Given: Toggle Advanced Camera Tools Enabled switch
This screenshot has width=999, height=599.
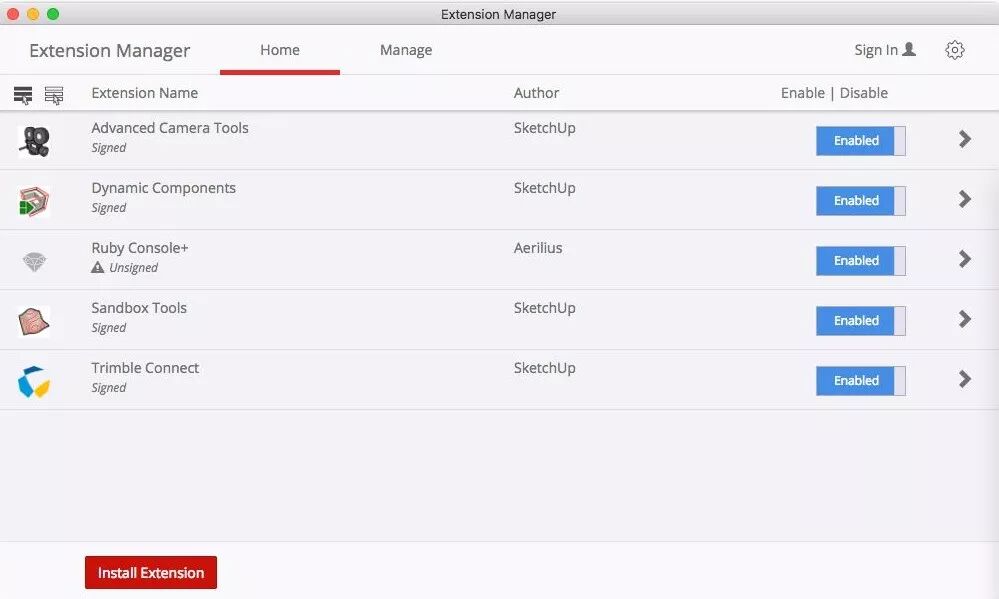Looking at the screenshot, I should click(x=860, y=141).
